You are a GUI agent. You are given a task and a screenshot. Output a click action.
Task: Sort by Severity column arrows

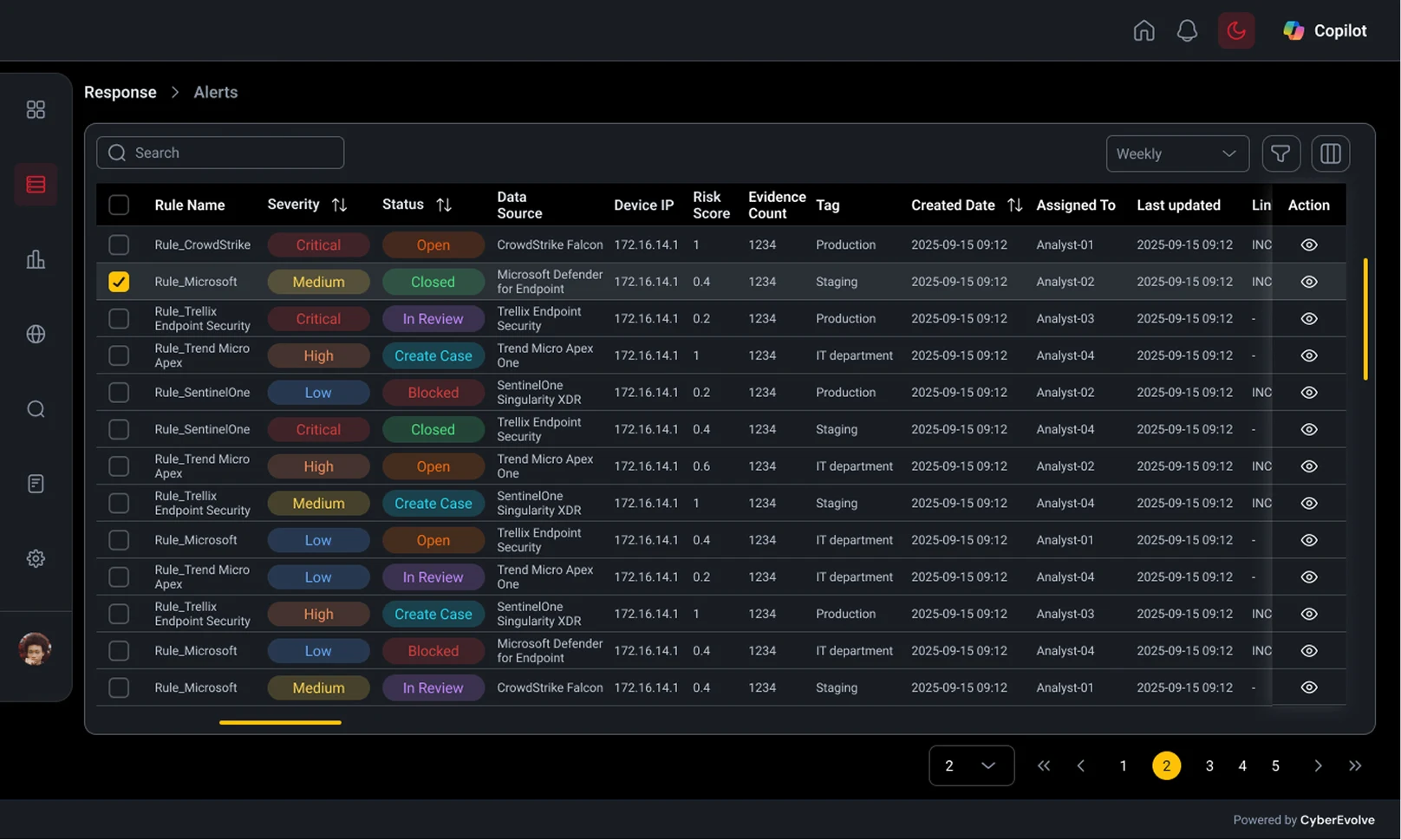[339, 205]
